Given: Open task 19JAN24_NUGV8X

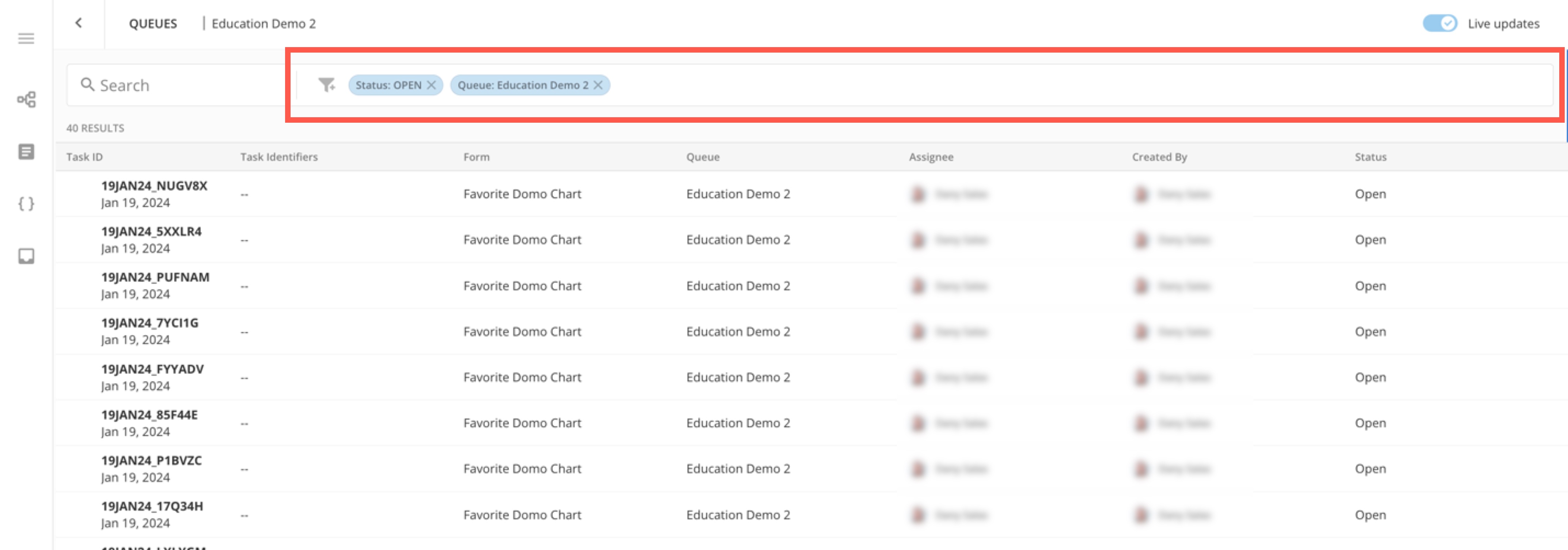Looking at the screenshot, I should click(154, 186).
